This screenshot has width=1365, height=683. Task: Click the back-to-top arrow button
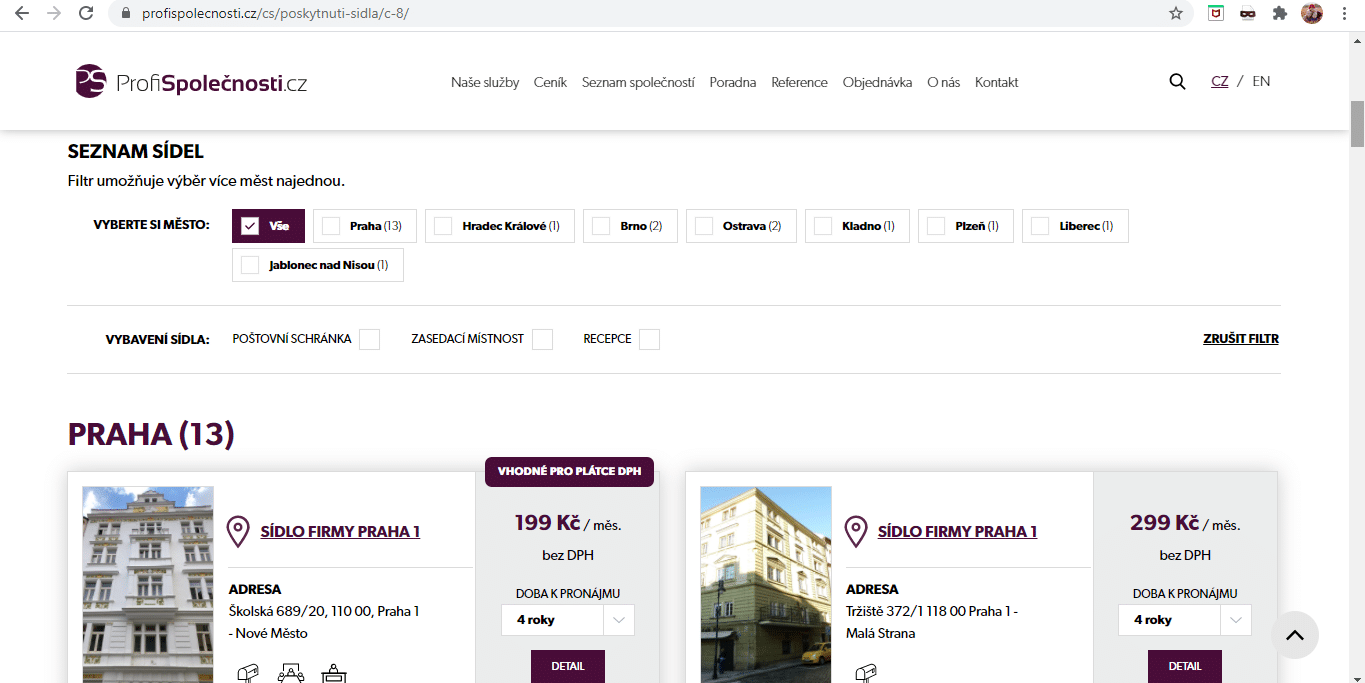pyautogui.click(x=1295, y=635)
